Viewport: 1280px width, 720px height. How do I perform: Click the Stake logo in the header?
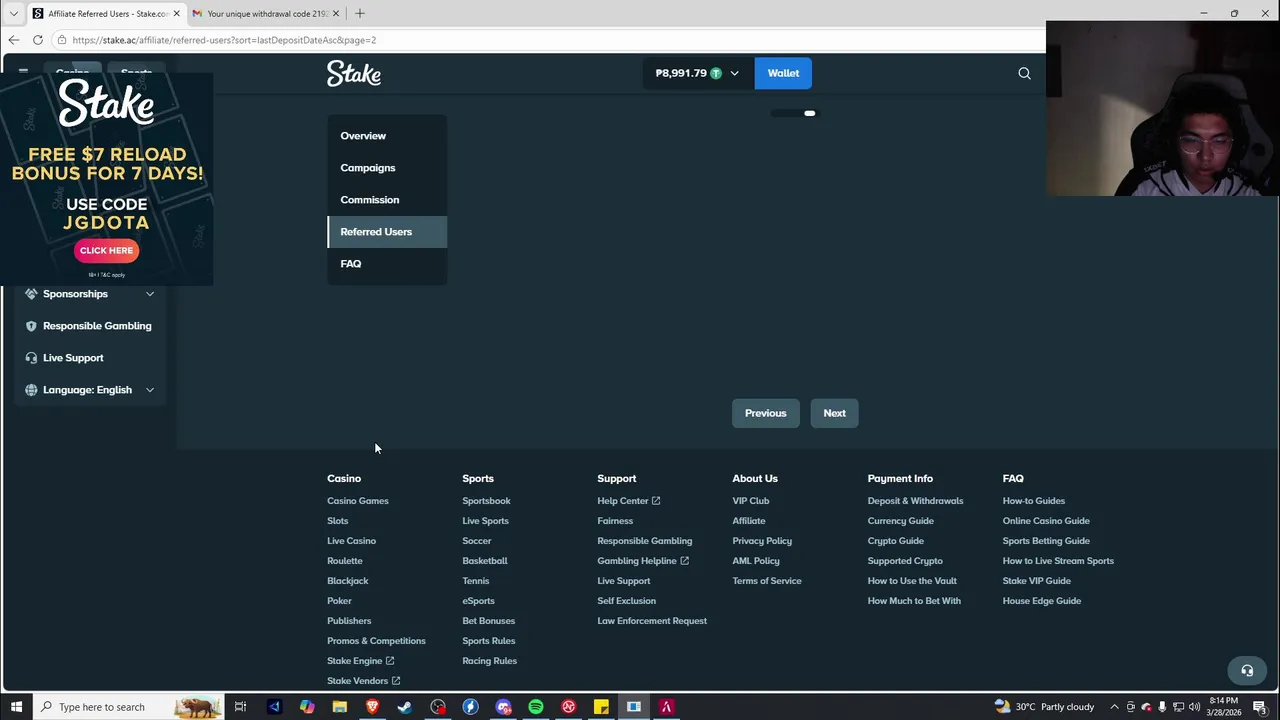(x=354, y=74)
